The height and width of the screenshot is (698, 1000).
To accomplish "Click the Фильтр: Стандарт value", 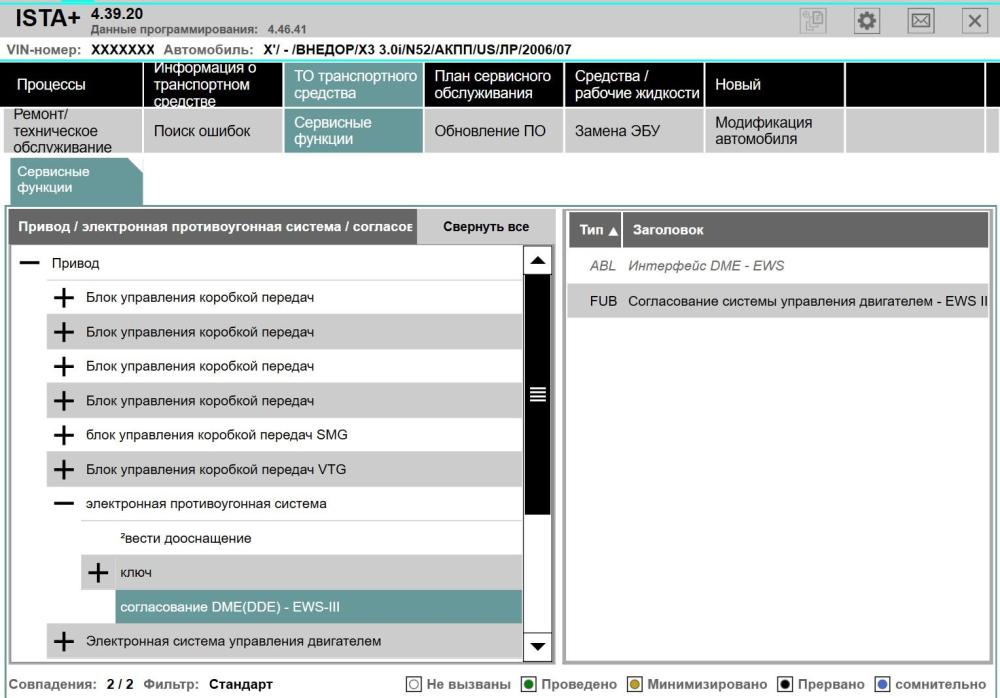I will click(240, 684).
